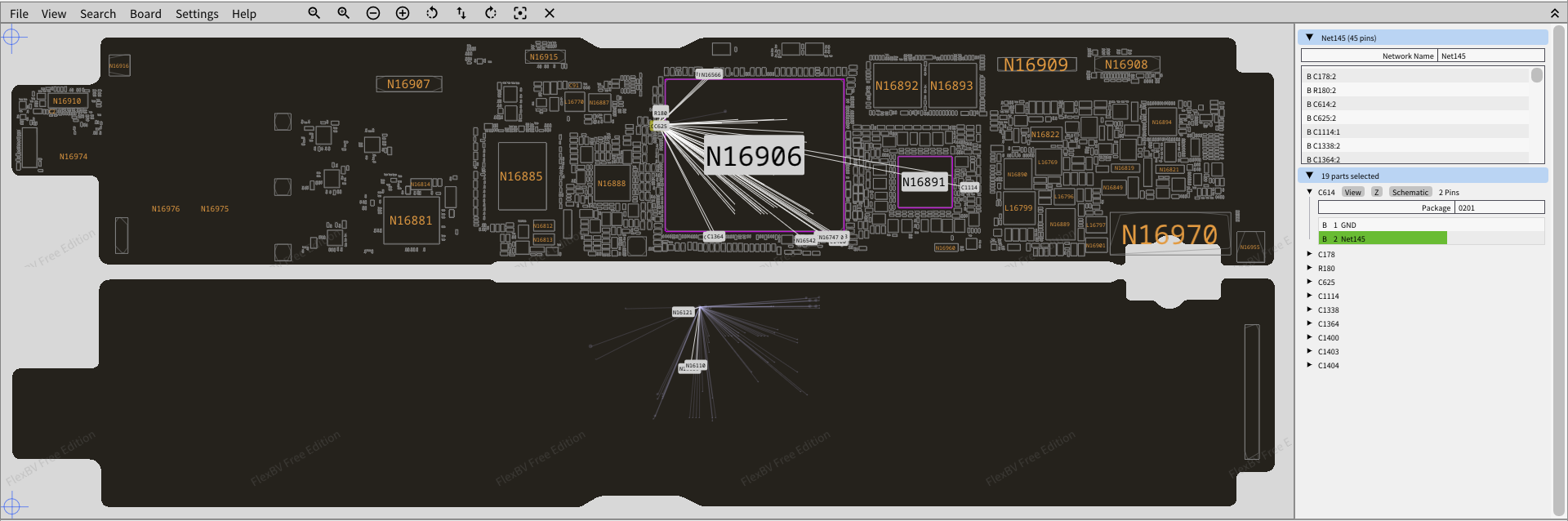1568x521 pixels.
Task: Flip the board with the up-down arrows icon
Action: (x=461, y=13)
